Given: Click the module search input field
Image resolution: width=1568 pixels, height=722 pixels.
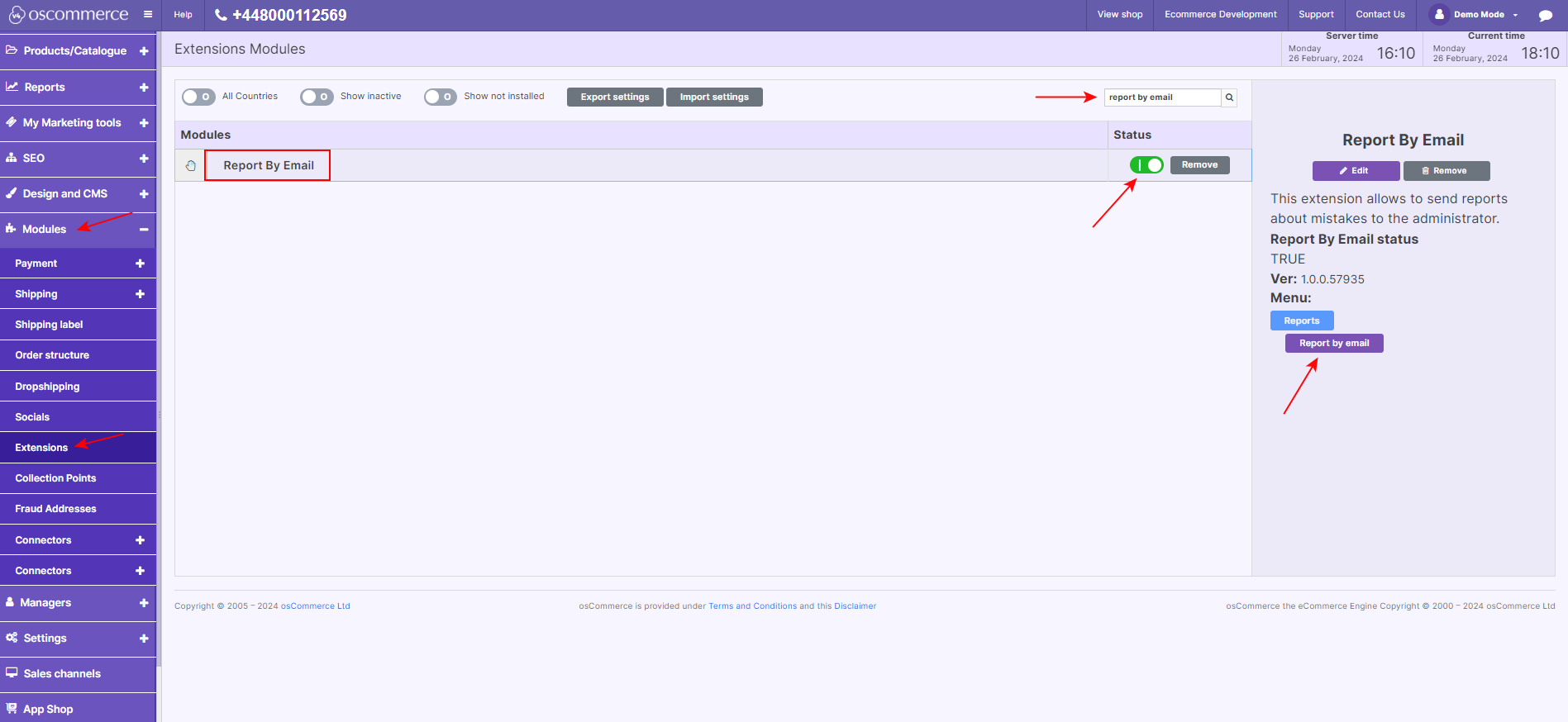Looking at the screenshot, I should pos(1162,97).
